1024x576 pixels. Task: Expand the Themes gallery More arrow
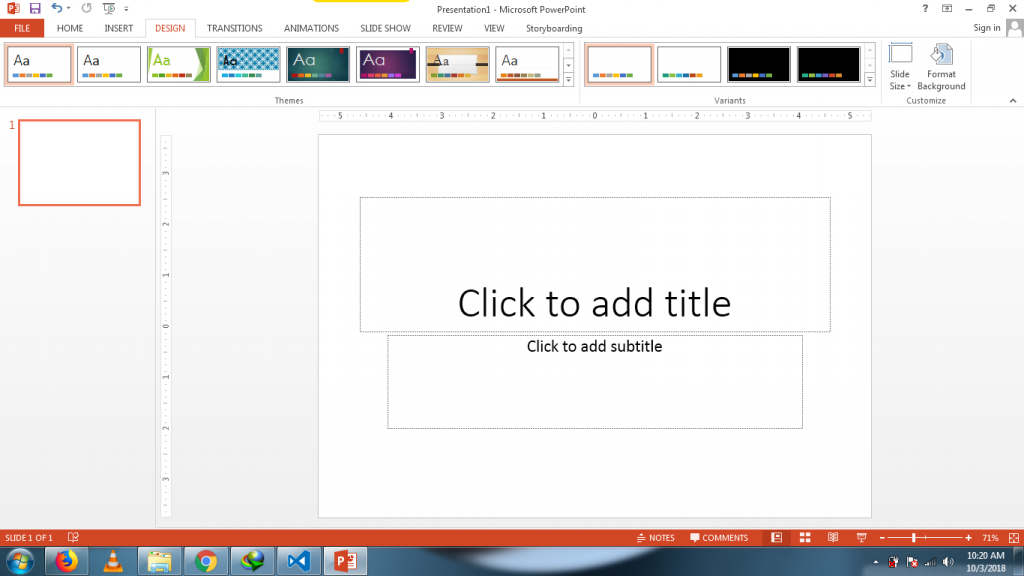(x=568, y=80)
